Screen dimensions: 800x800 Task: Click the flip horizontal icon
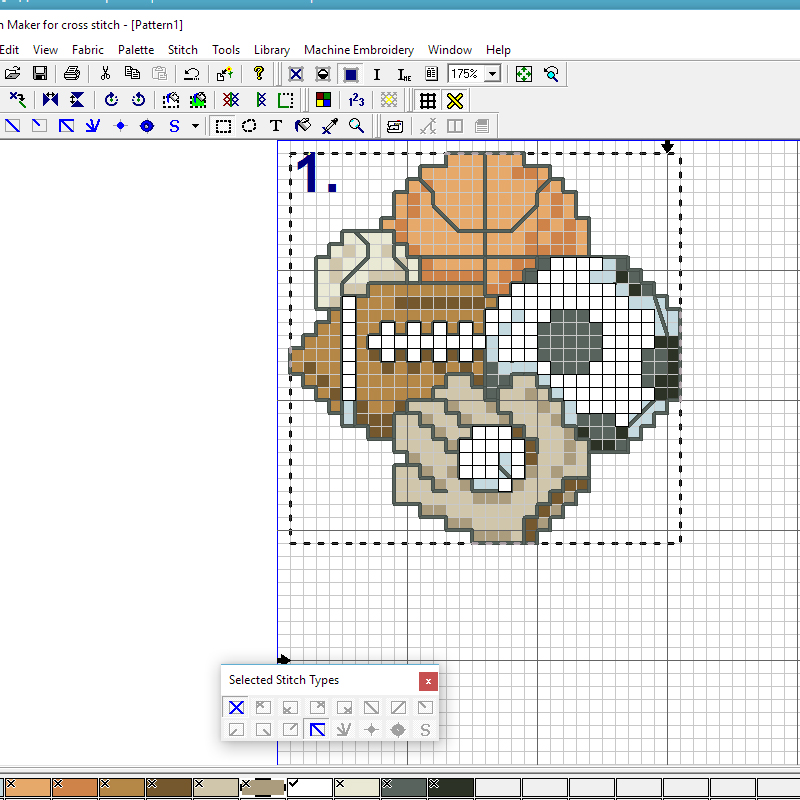(51, 100)
